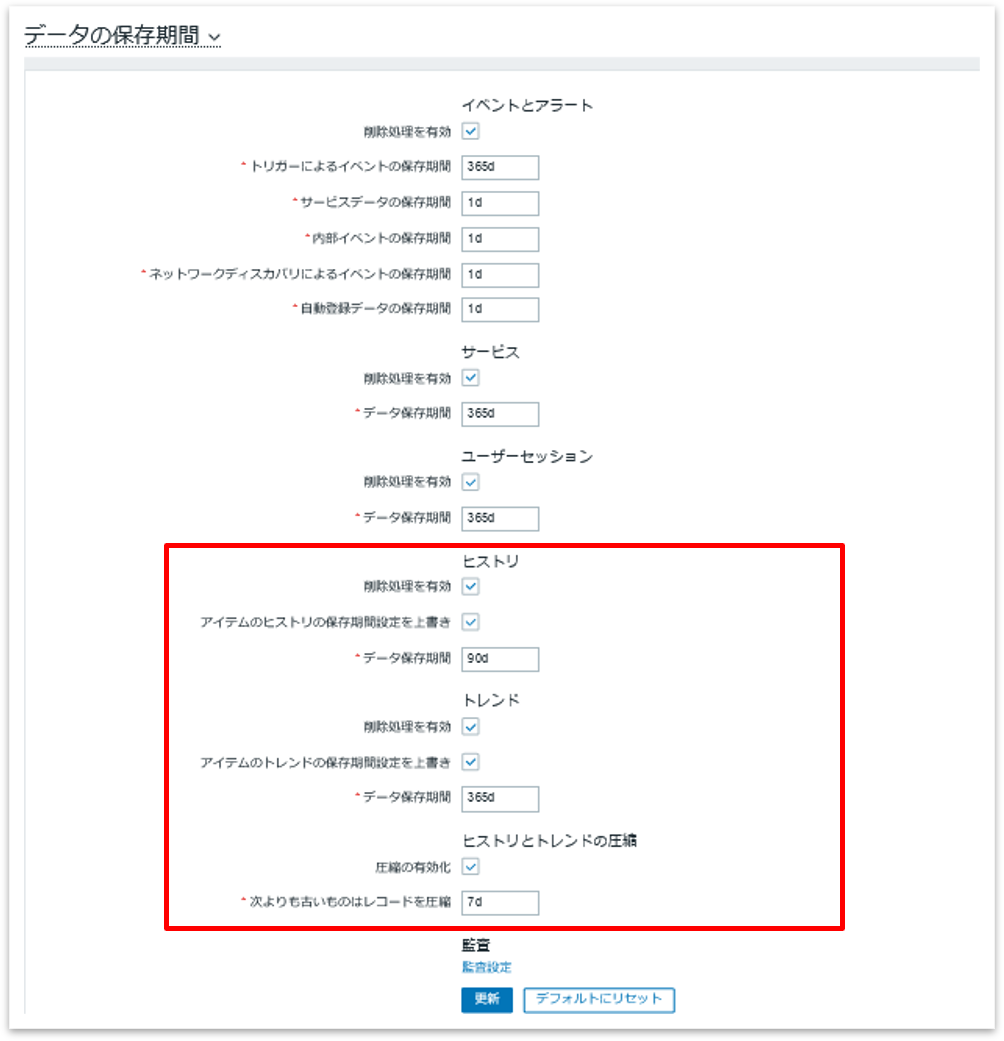The image size is (1004, 1041).
Task: Open the 監査設定 link
Action: tap(487, 967)
